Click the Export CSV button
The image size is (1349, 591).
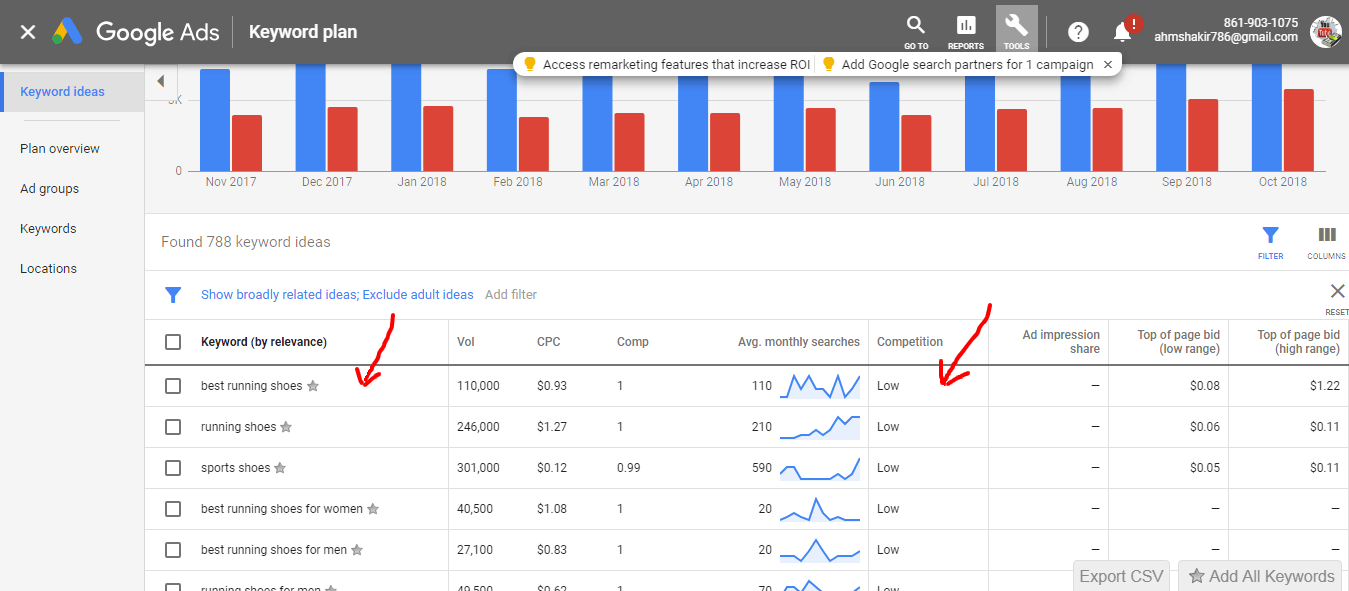tap(1121, 576)
